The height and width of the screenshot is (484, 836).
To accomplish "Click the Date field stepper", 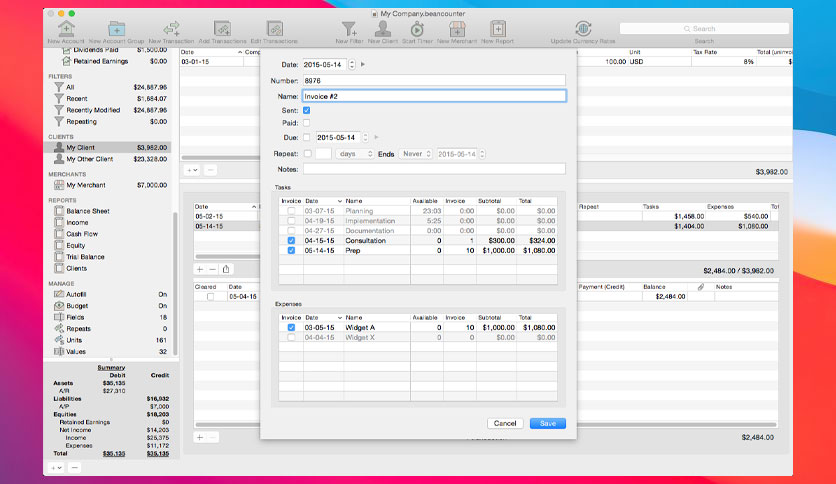I will (x=352, y=64).
